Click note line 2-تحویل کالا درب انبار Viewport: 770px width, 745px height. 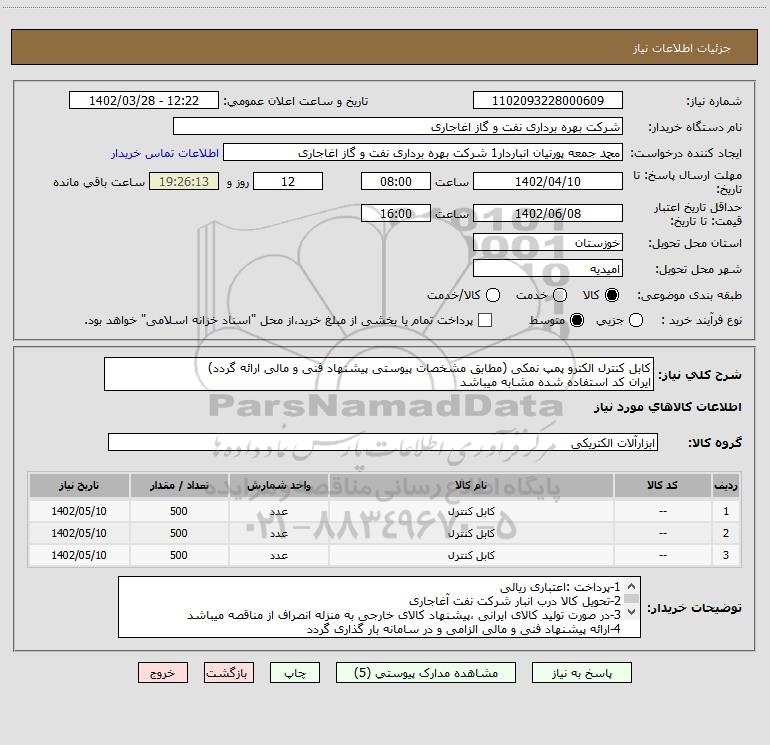(515, 601)
